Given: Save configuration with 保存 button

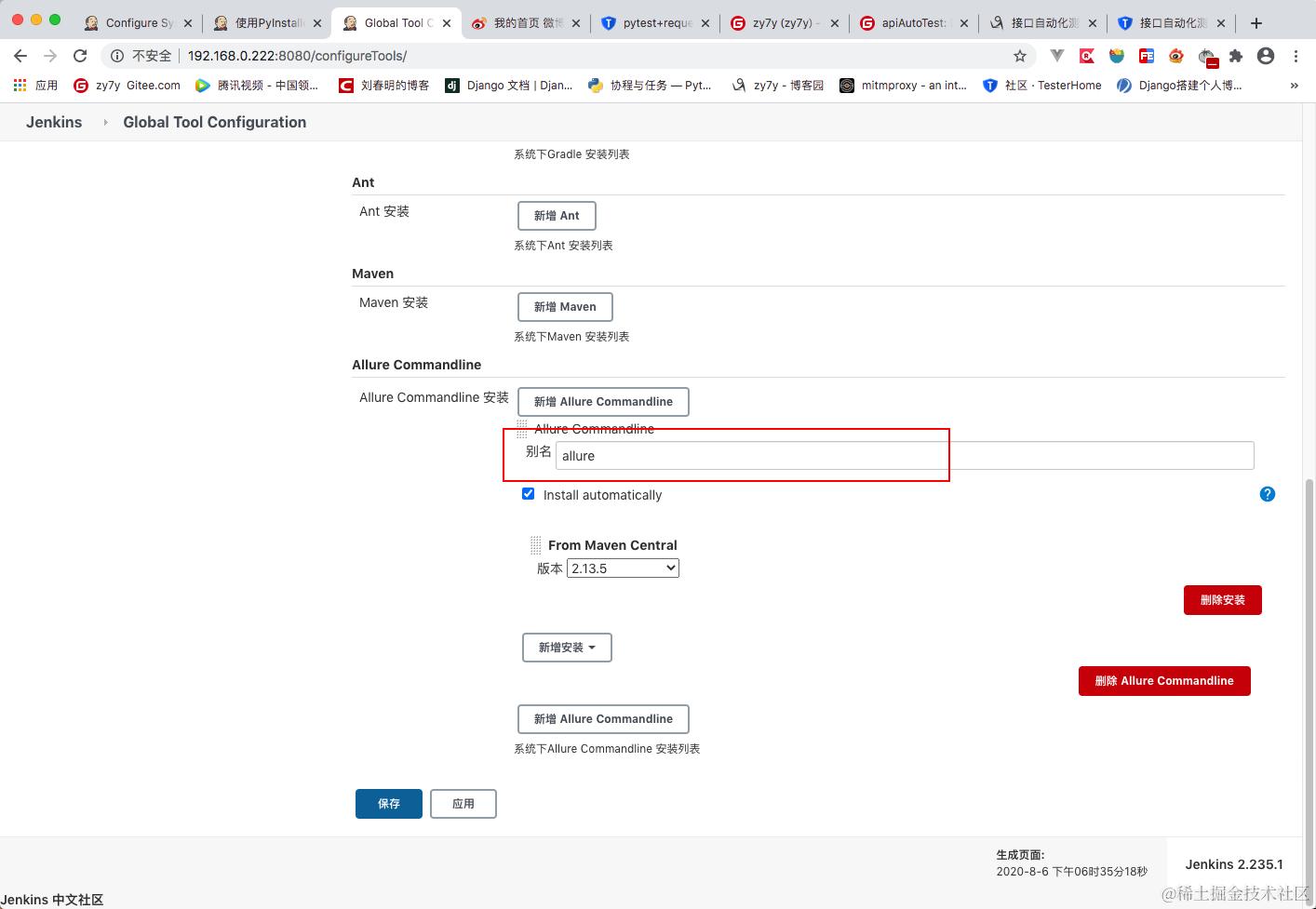Looking at the screenshot, I should [x=389, y=804].
